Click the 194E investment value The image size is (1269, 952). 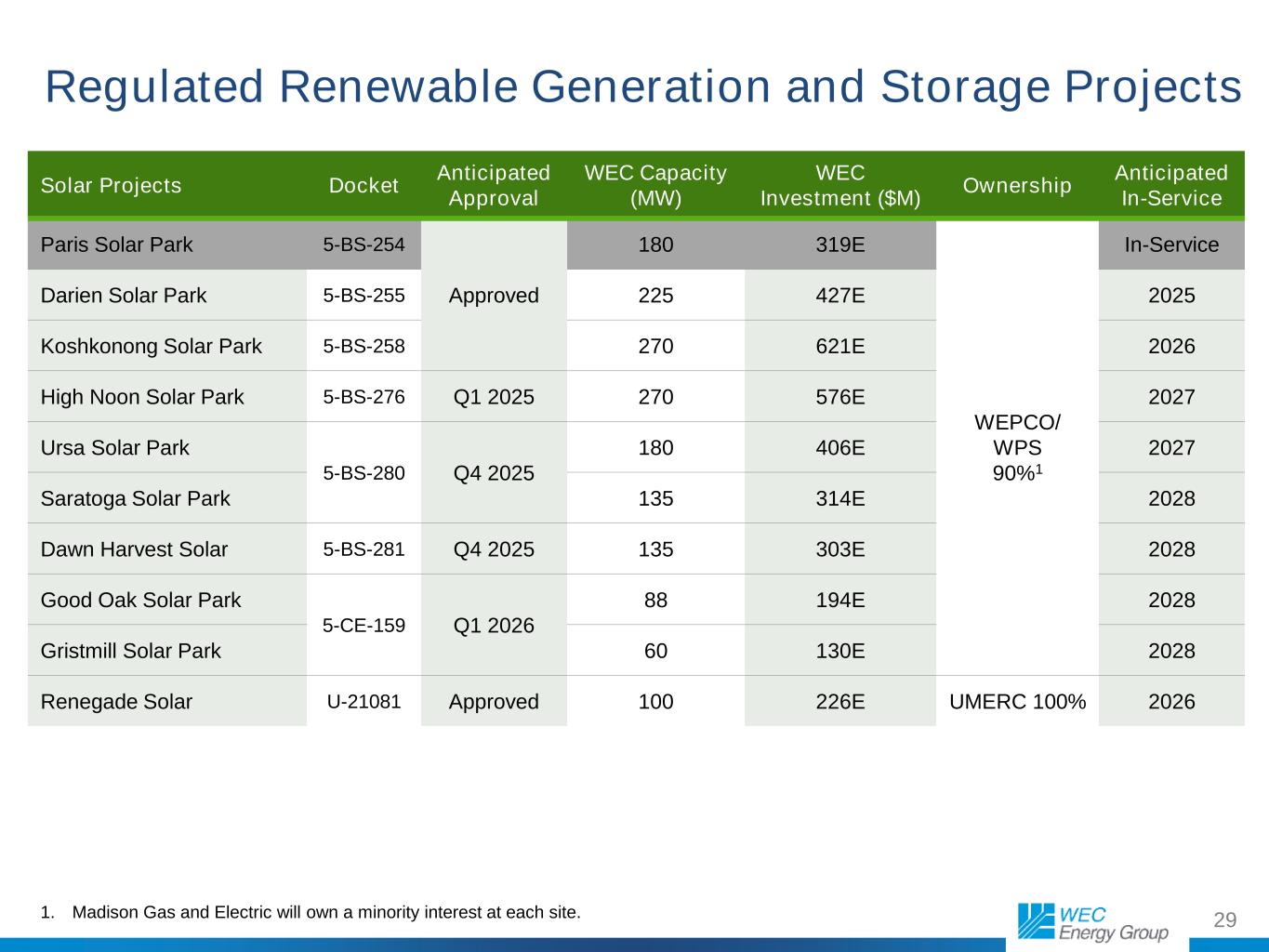tap(840, 600)
